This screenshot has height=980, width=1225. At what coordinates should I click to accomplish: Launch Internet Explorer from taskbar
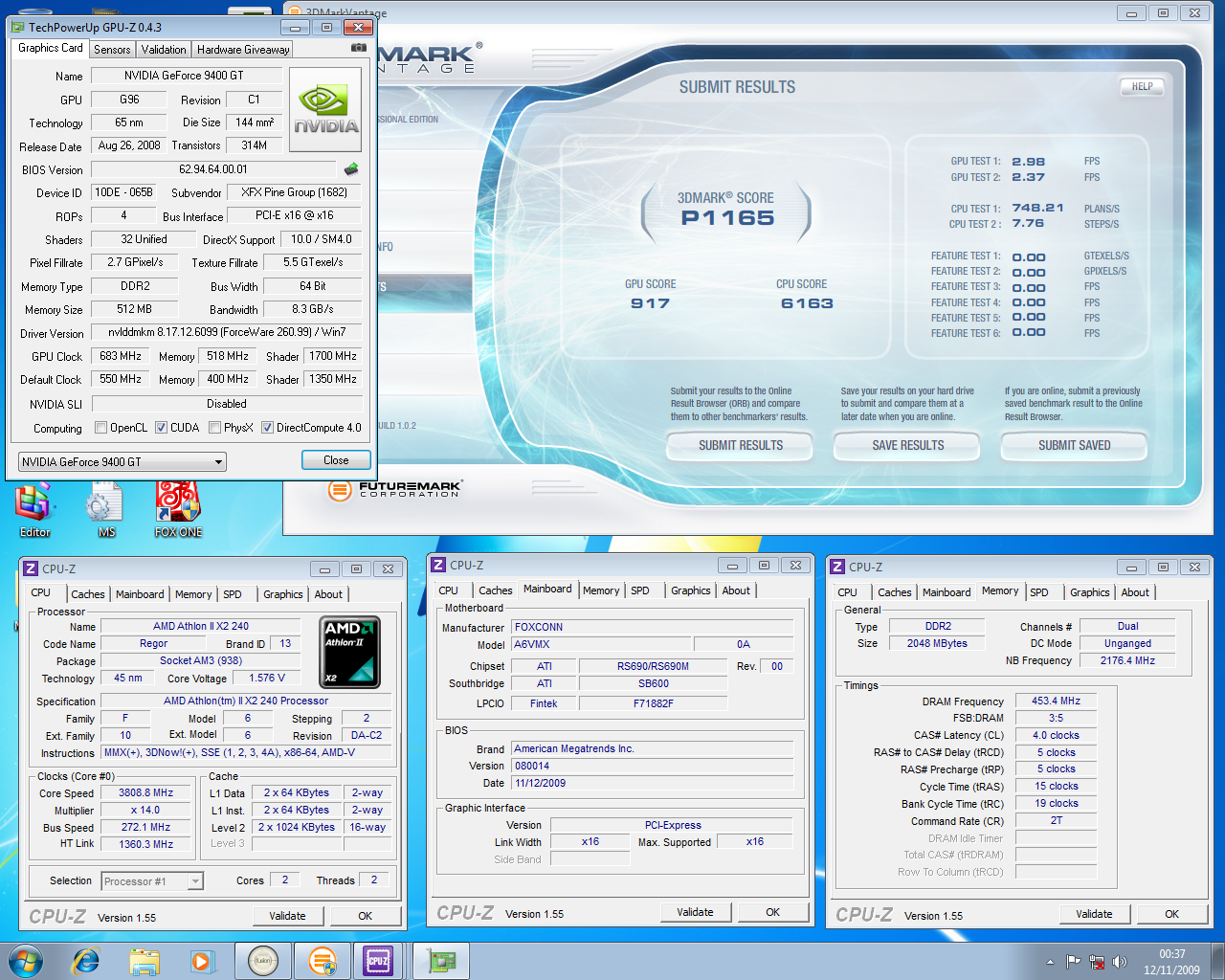point(85,960)
